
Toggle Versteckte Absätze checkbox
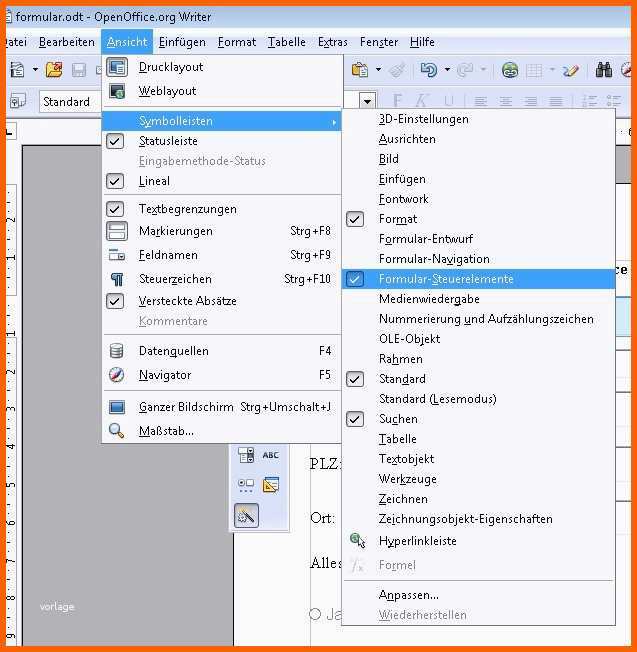click(x=115, y=301)
